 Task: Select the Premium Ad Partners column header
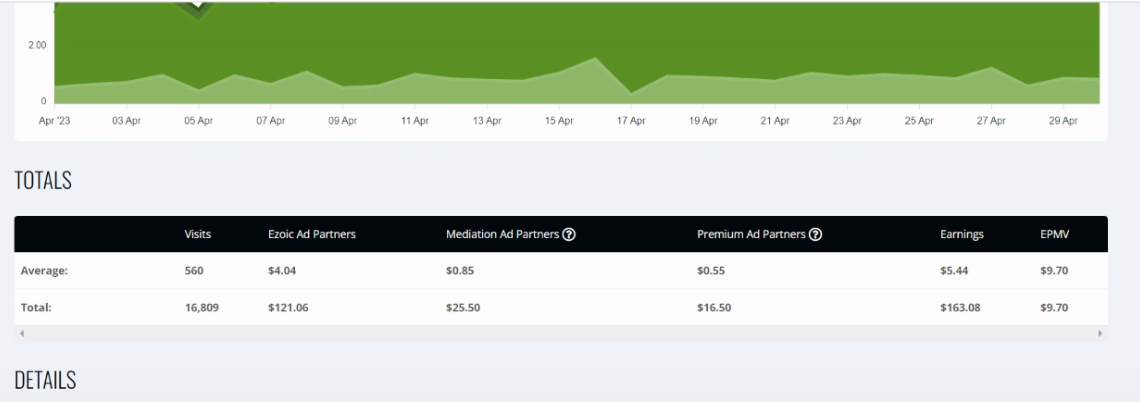[x=751, y=234]
